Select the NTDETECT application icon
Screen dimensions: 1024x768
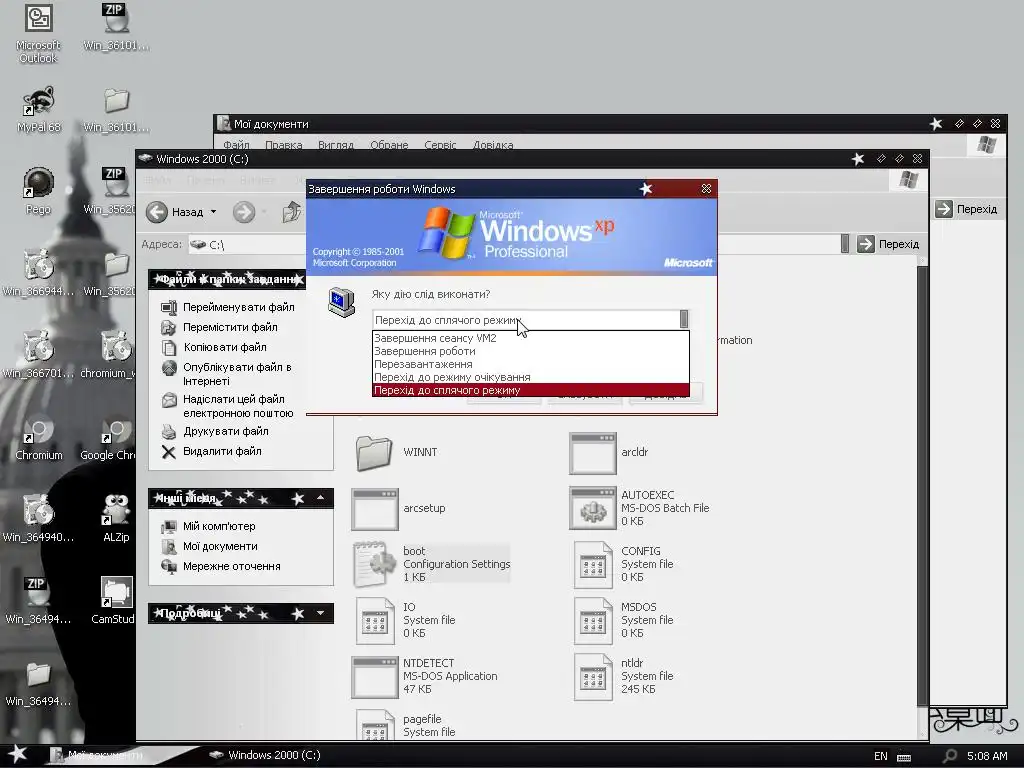(374, 677)
